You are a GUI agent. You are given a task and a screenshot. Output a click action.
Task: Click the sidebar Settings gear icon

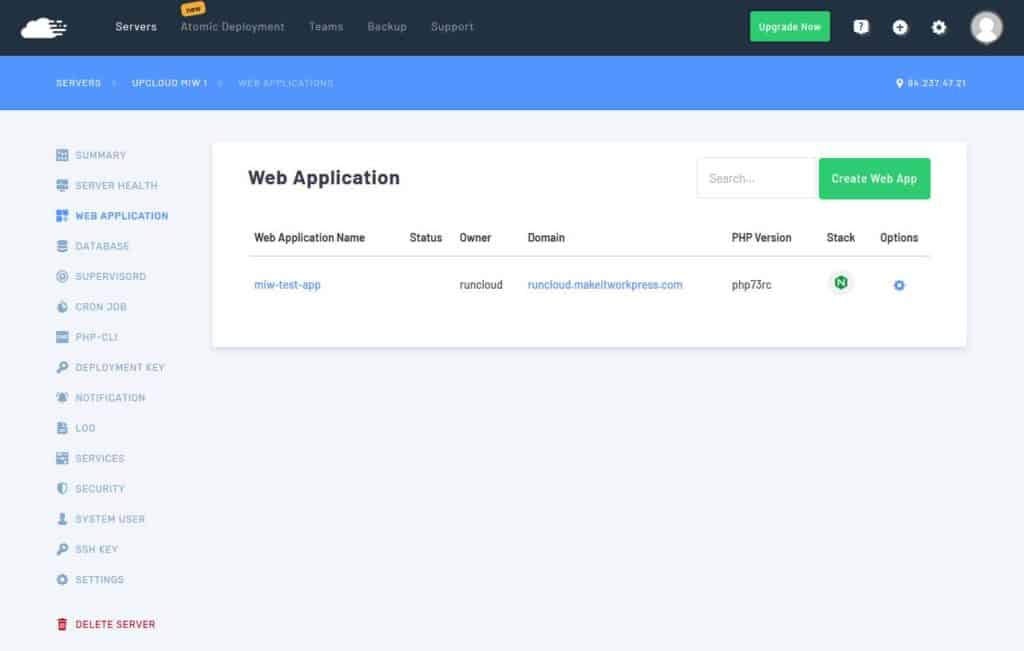coord(62,580)
